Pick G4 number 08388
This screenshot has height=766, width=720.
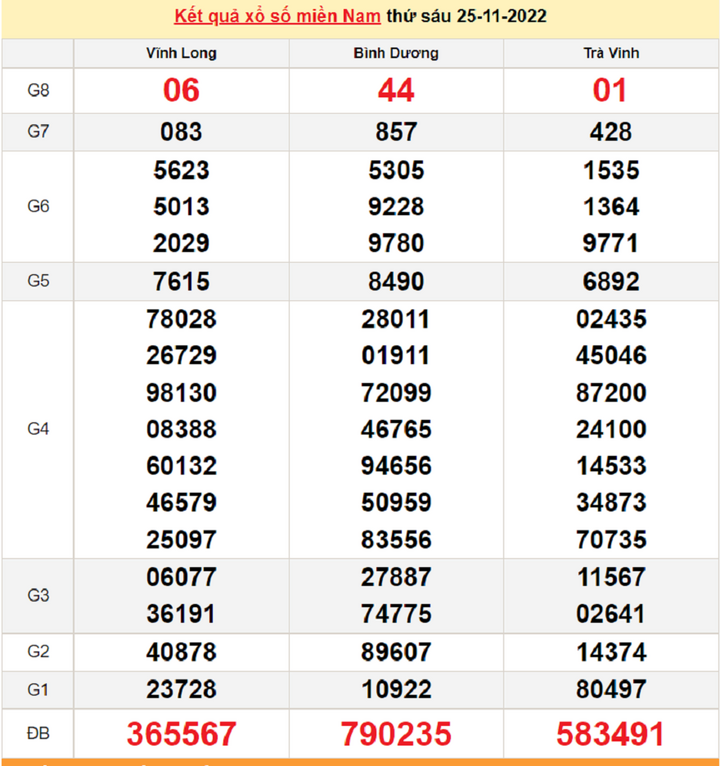pyautogui.click(x=181, y=429)
